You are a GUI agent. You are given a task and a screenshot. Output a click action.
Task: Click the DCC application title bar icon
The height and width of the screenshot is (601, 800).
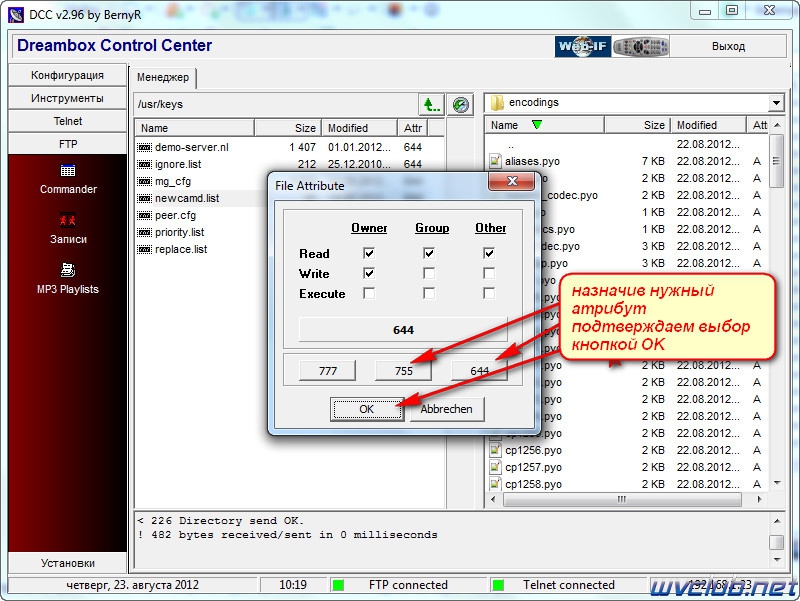(x=16, y=14)
